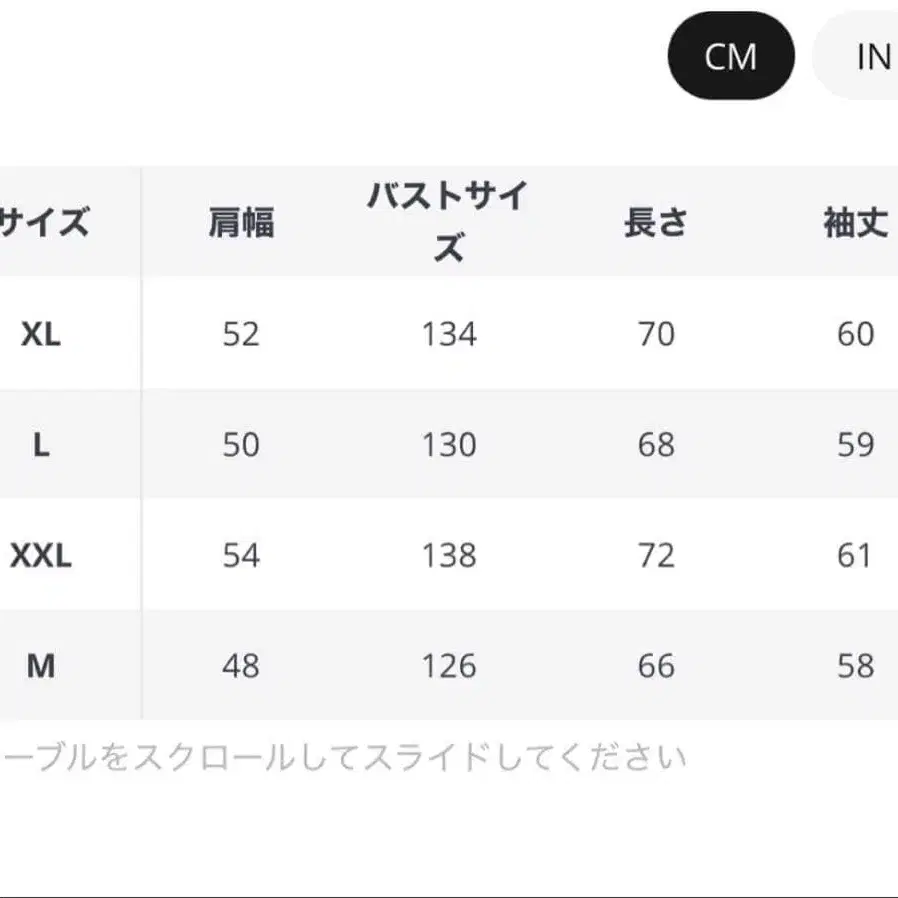Select the 130 bust measurement for size L
This screenshot has width=898, height=898.
450,445
